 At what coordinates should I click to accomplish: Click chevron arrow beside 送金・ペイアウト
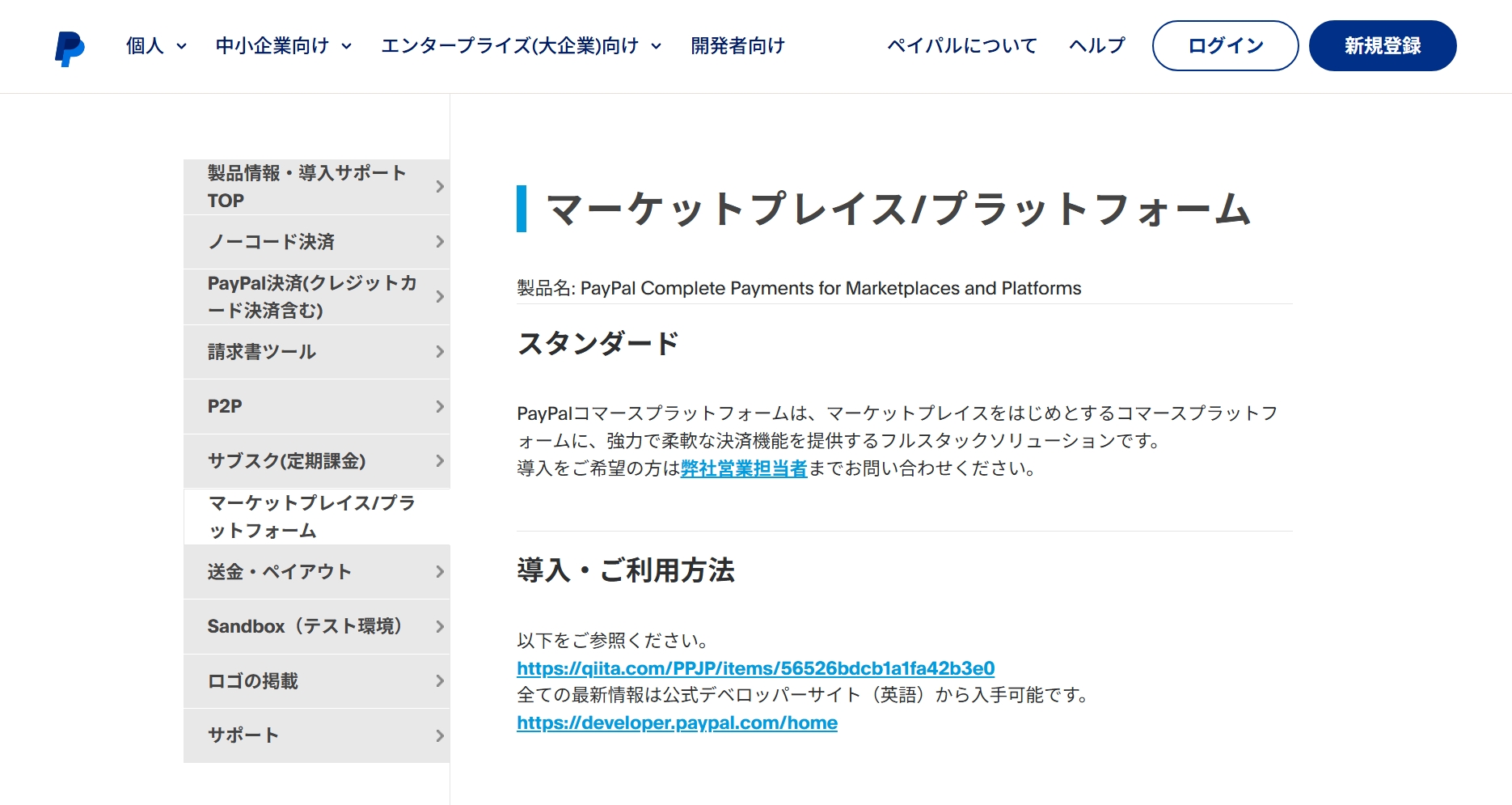pyautogui.click(x=440, y=572)
